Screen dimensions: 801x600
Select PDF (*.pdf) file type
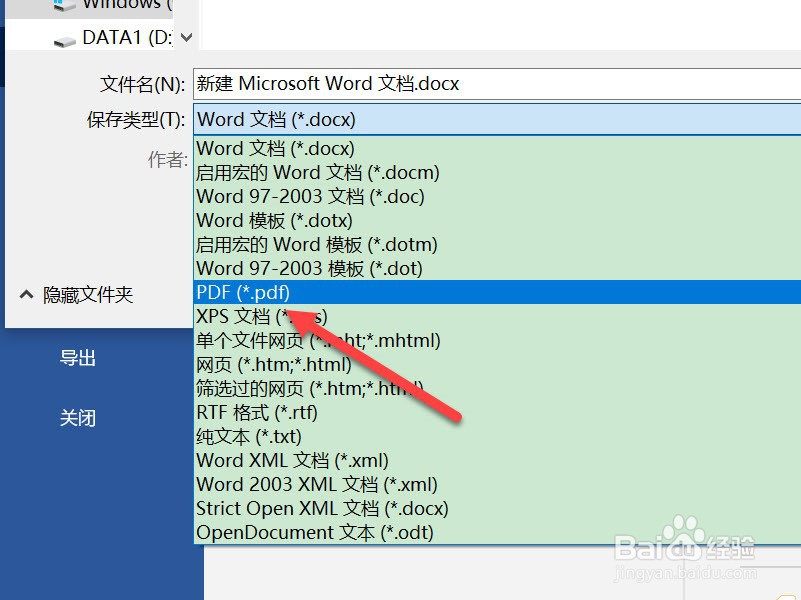pyautogui.click(x=497, y=292)
